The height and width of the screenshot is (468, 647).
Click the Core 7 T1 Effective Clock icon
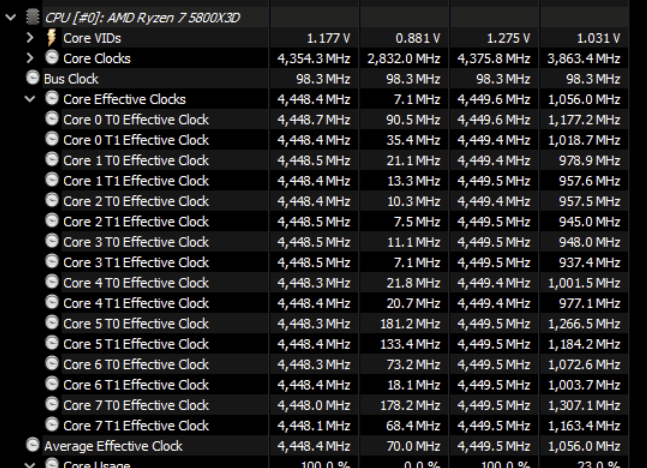(52, 425)
